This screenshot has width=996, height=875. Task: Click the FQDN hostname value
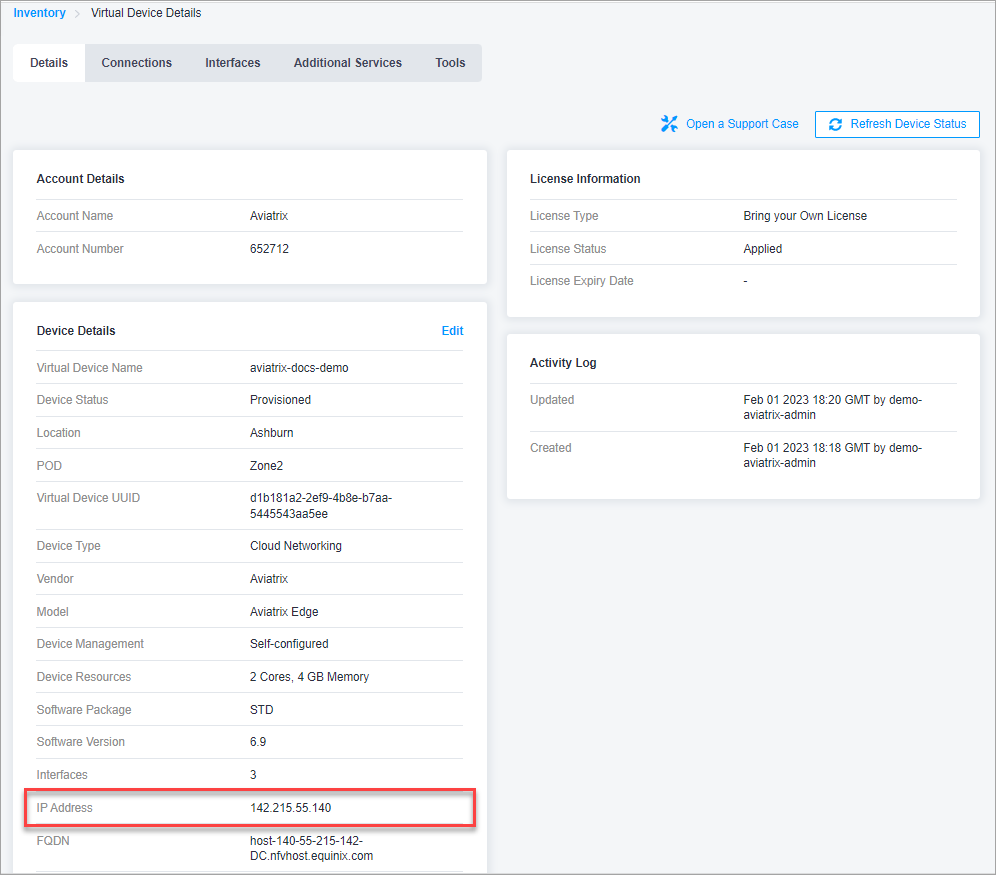coord(311,848)
